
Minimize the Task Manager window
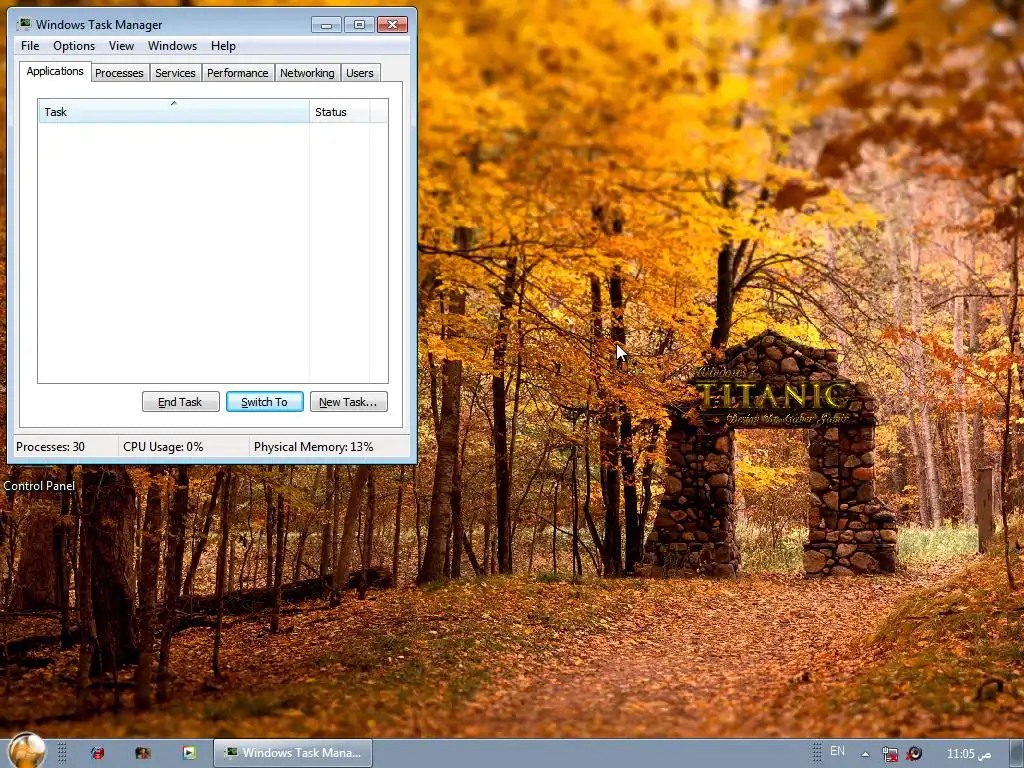point(326,25)
